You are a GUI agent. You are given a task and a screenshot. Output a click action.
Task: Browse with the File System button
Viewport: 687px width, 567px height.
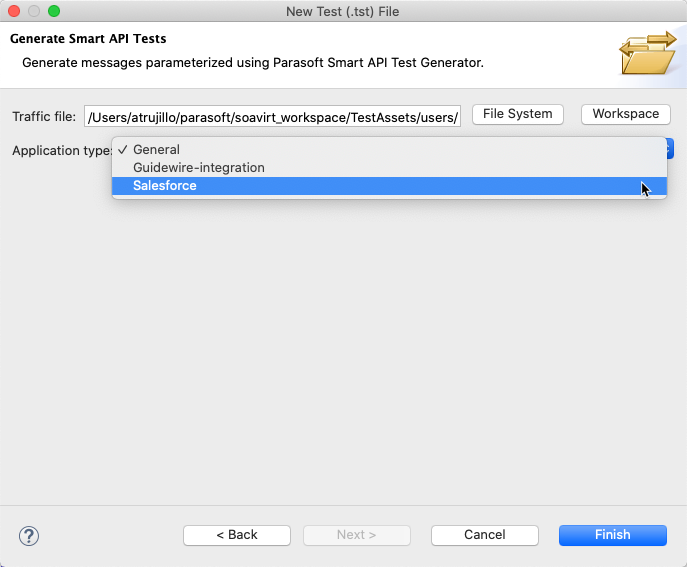[517, 114]
